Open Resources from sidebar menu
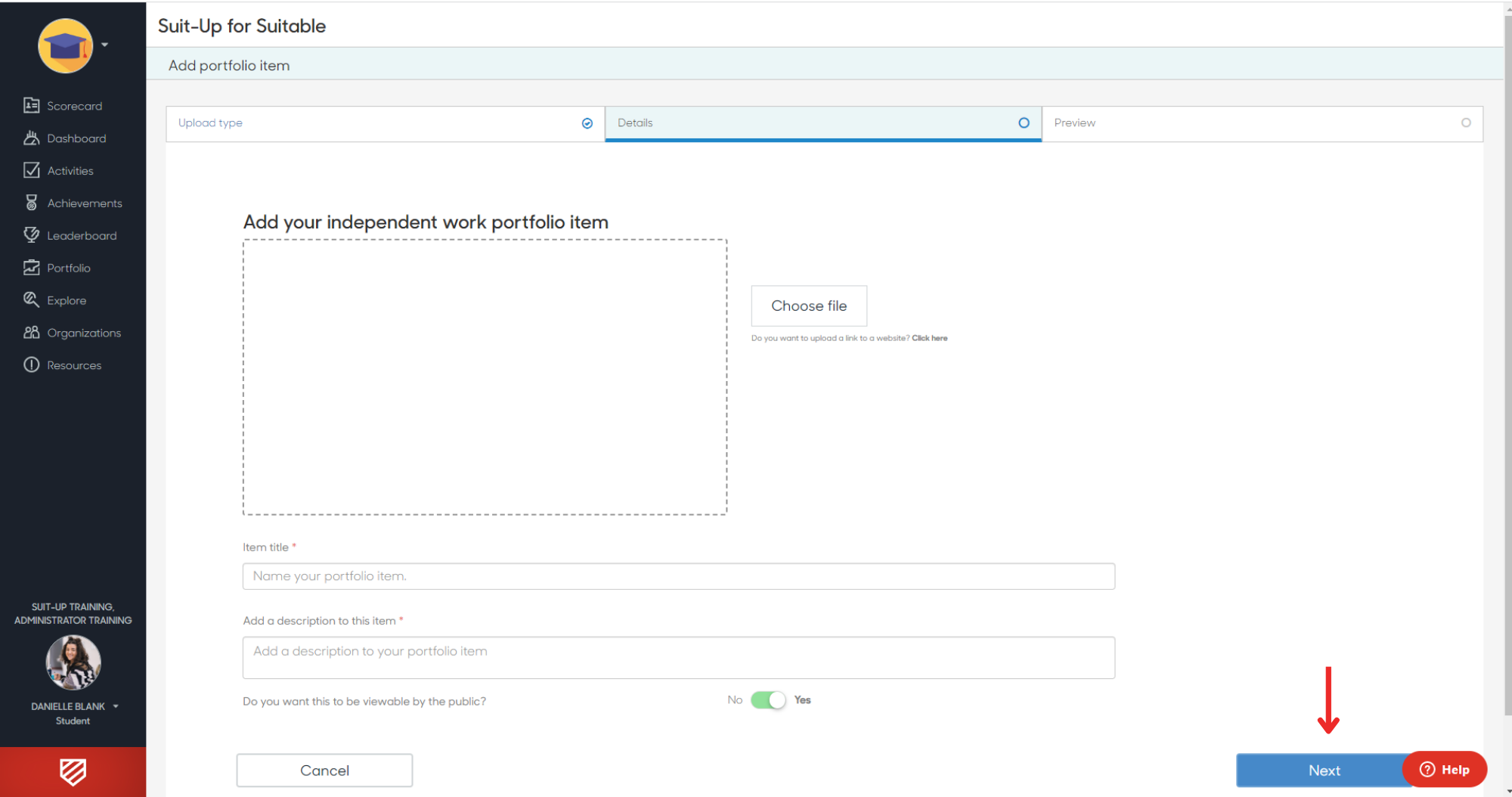The image size is (1512, 797). 73,365
